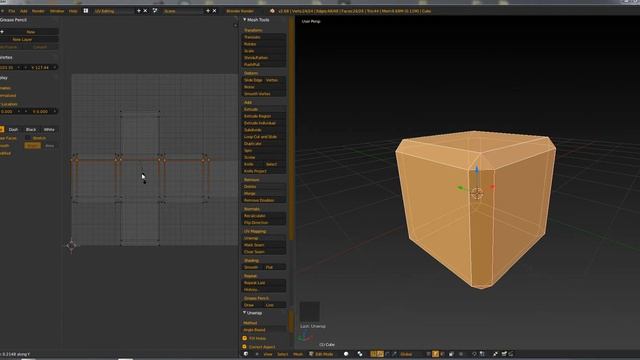Click the Grease Pencil New button
Viewport: 640px width, 360px height.
31,32
